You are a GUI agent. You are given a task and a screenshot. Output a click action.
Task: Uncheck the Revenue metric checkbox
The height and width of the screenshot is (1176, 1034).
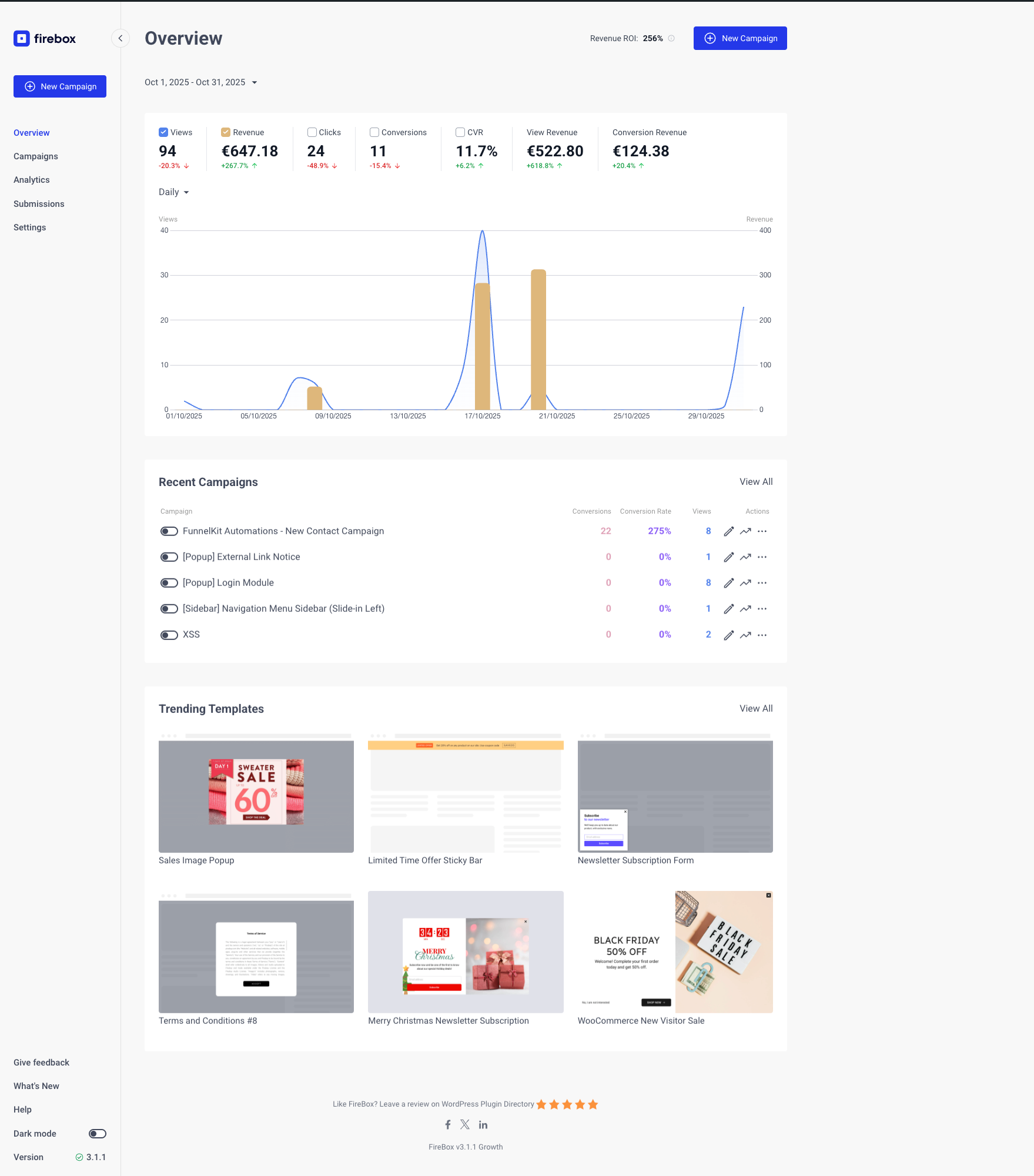[x=226, y=132]
